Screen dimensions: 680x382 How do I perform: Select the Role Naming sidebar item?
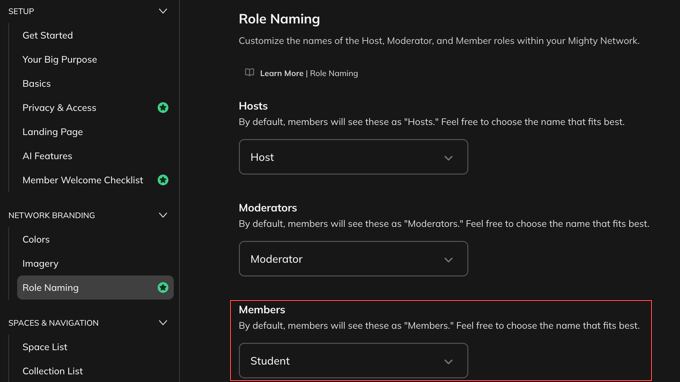point(95,287)
